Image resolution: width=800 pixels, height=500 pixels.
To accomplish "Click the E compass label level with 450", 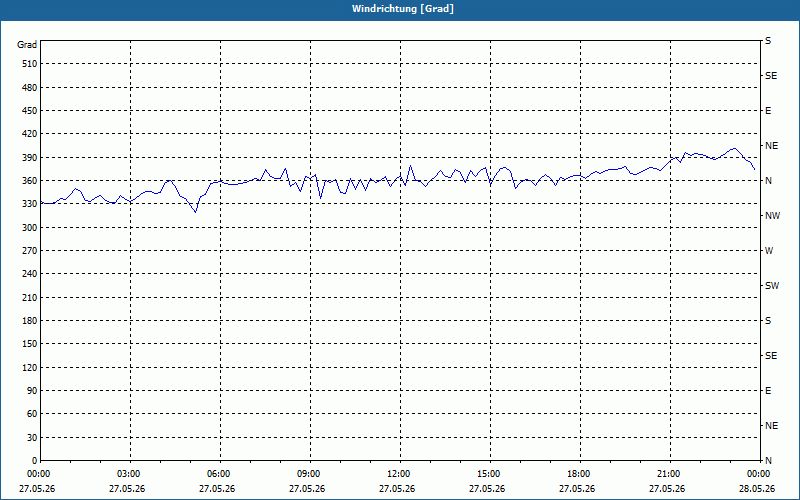I will (x=768, y=111).
